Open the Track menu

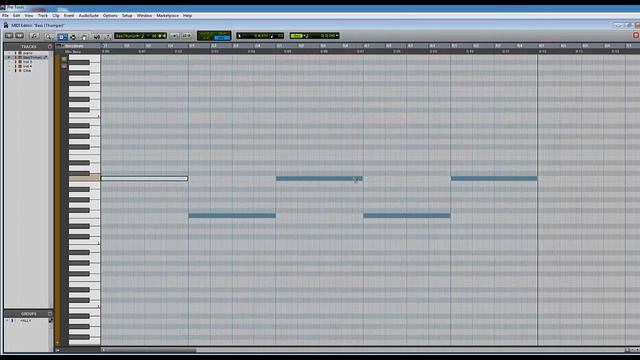click(x=43, y=16)
